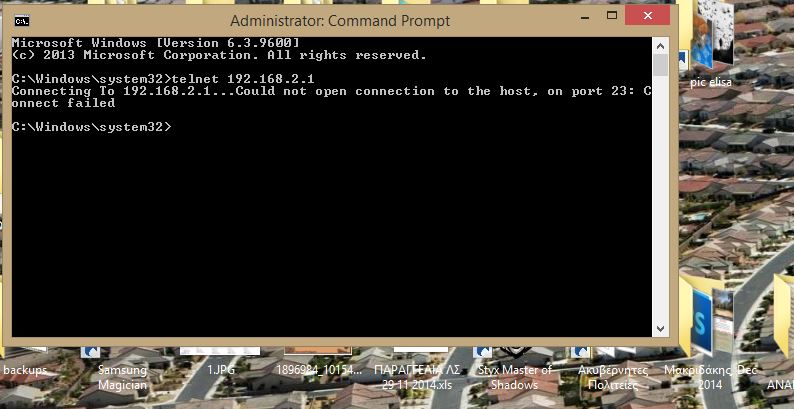Screen dimensions: 794x409
Task: Open the Ακυβέρνητες Πολιτείες shortcut
Action: [x=613, y=378]
